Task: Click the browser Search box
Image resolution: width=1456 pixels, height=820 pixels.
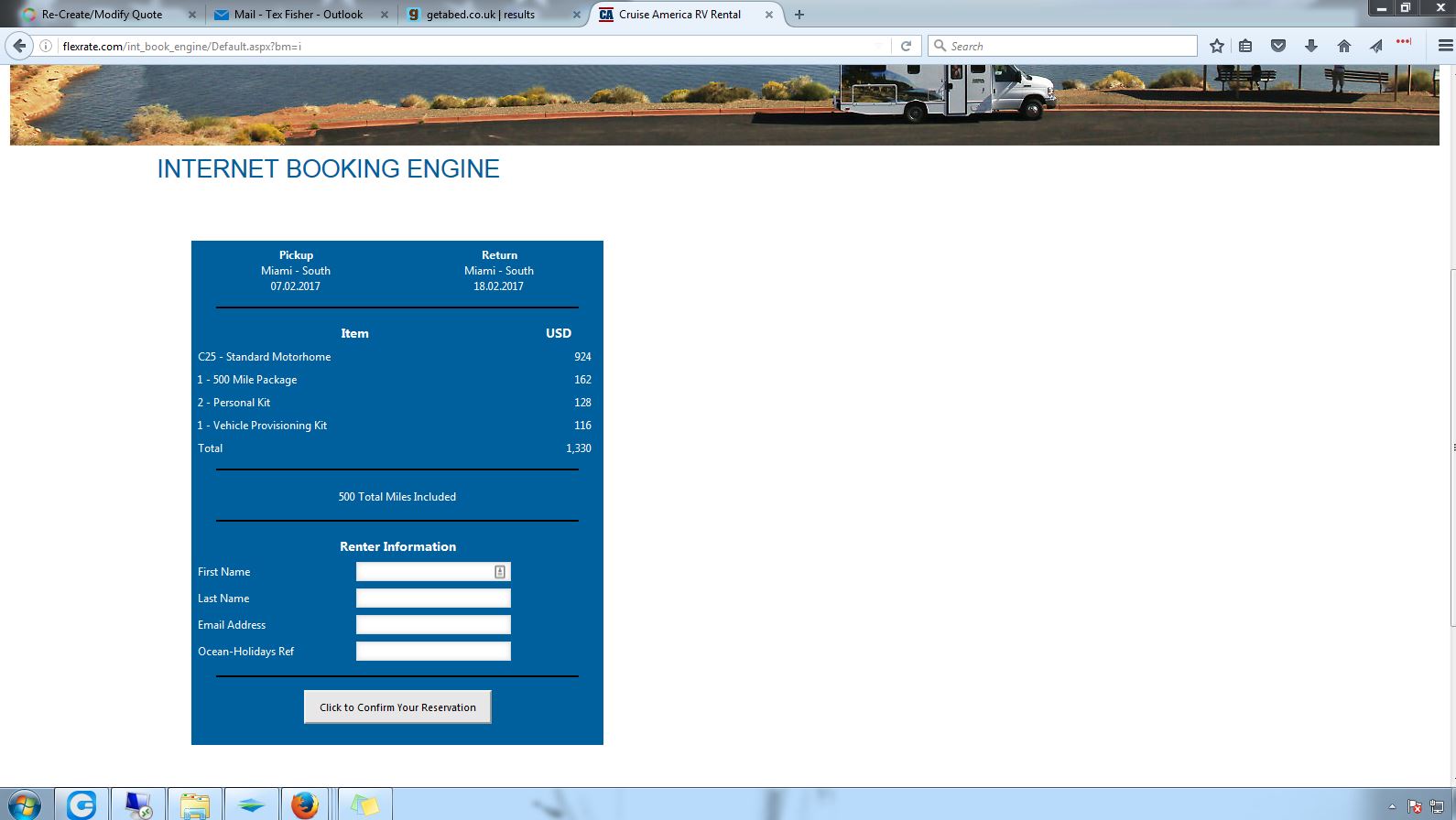Action: click(1062, 46)
